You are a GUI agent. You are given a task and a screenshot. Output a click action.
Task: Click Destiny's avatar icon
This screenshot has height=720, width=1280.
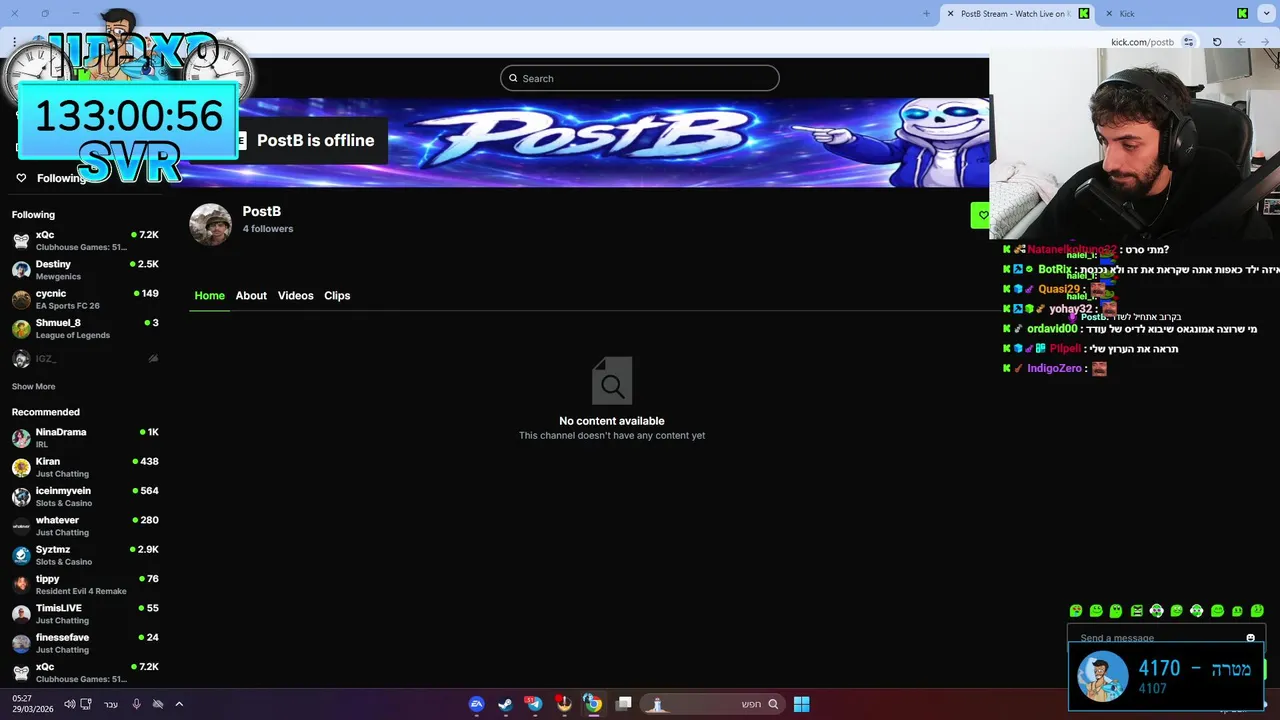click(21, 270)
